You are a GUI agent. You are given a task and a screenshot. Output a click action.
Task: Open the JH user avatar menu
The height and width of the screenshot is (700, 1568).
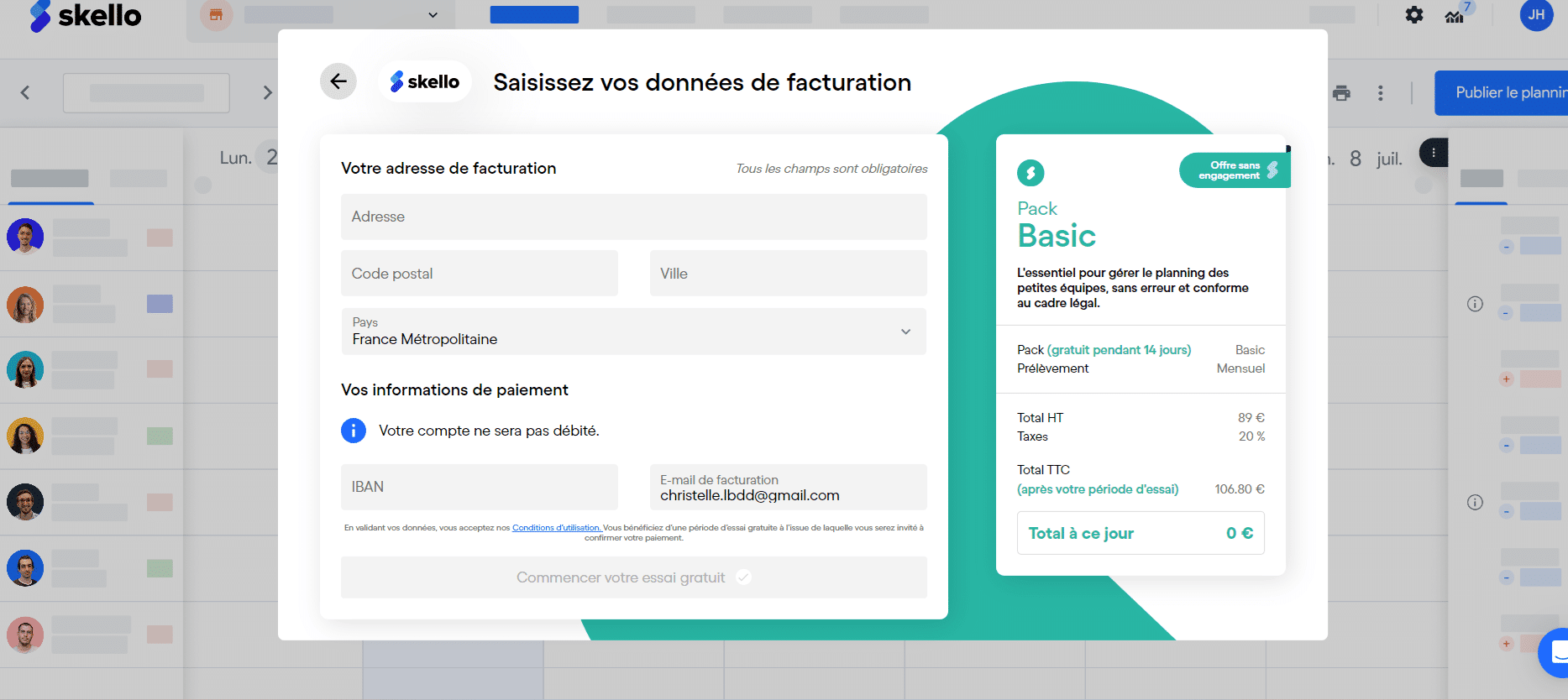[x=1536, y=14]
